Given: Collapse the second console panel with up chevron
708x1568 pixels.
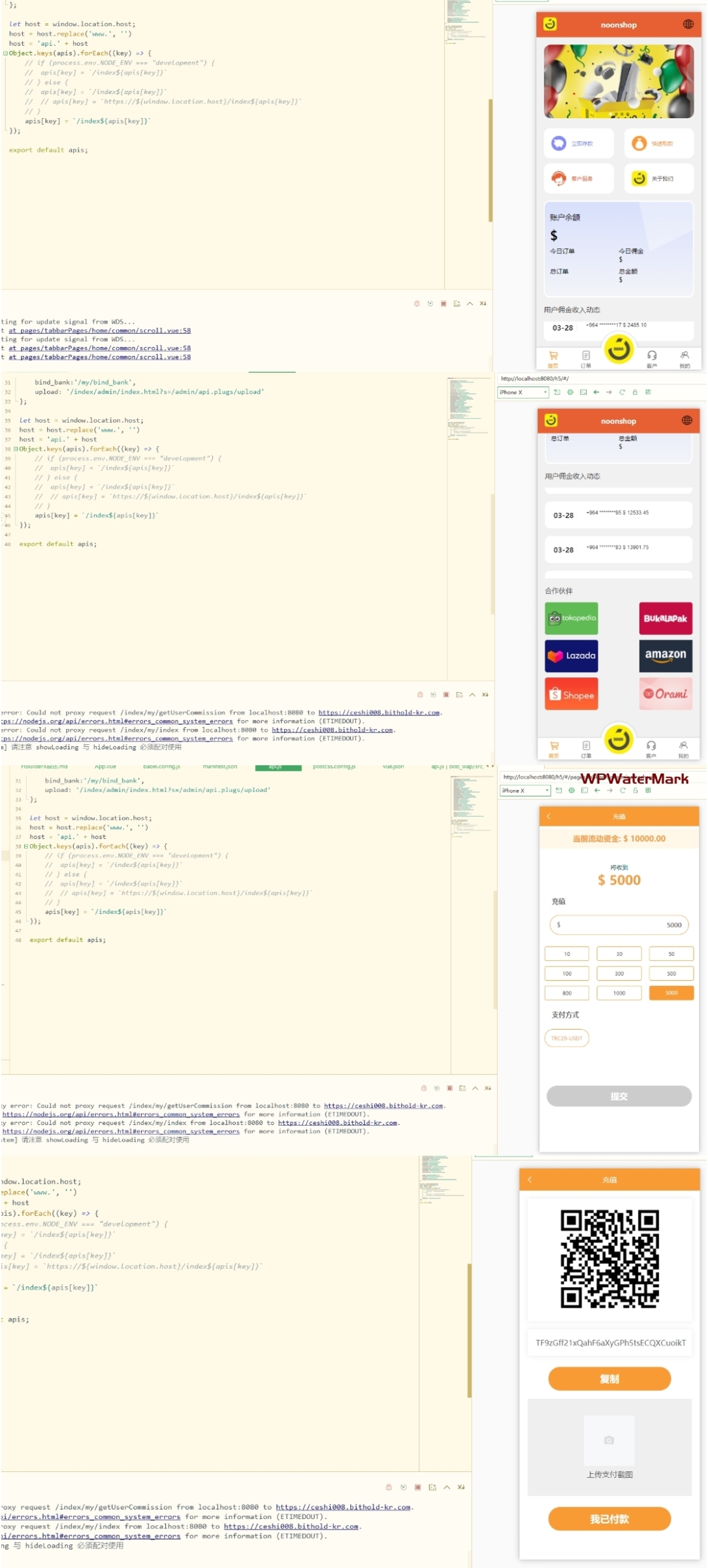Looking at the screenshot, I should click(472, 694).
